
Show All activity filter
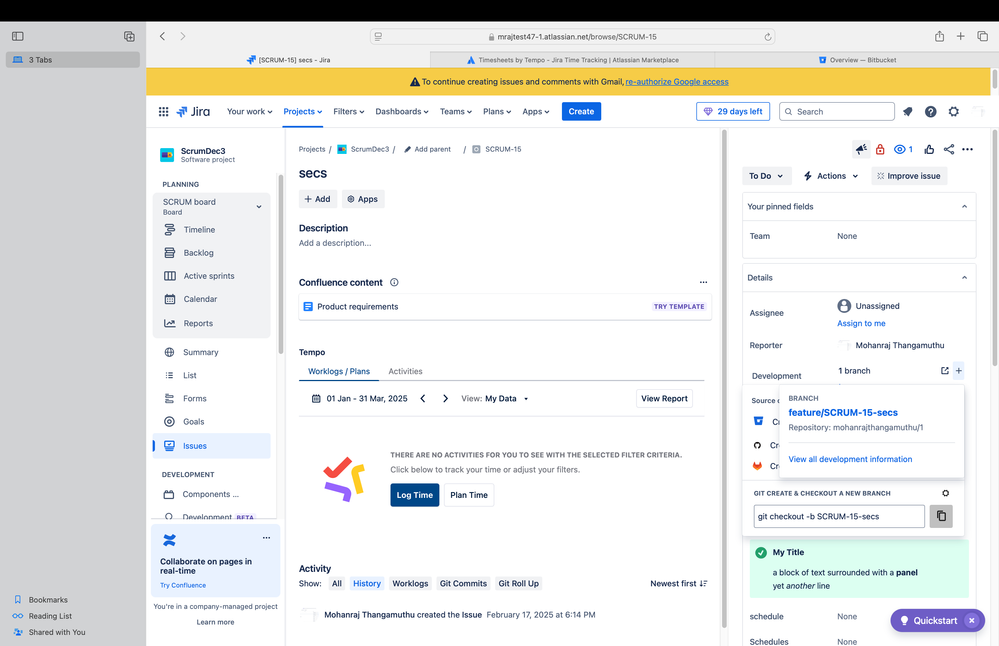point(336,584)
